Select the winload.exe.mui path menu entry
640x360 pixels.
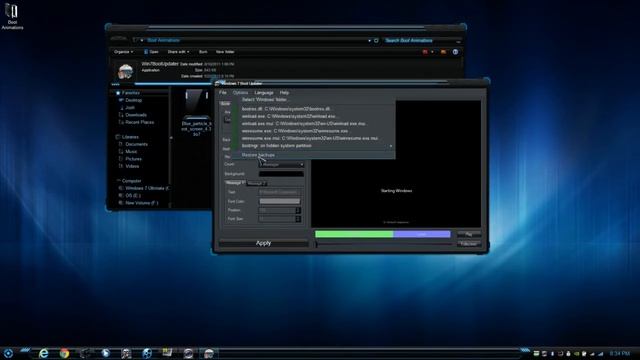pyautogui.click(x=313, y=124)
